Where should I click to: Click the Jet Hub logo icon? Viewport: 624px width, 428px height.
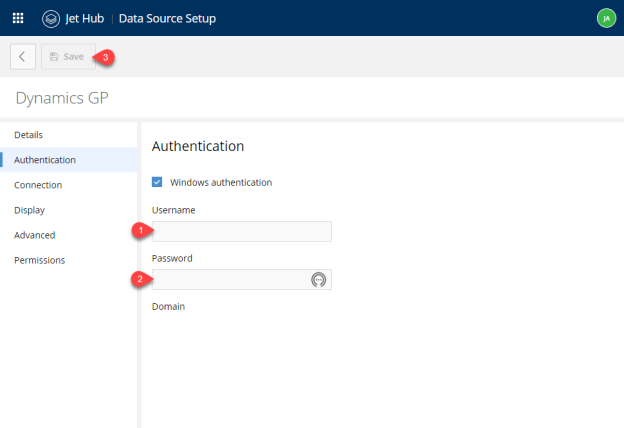51,19
